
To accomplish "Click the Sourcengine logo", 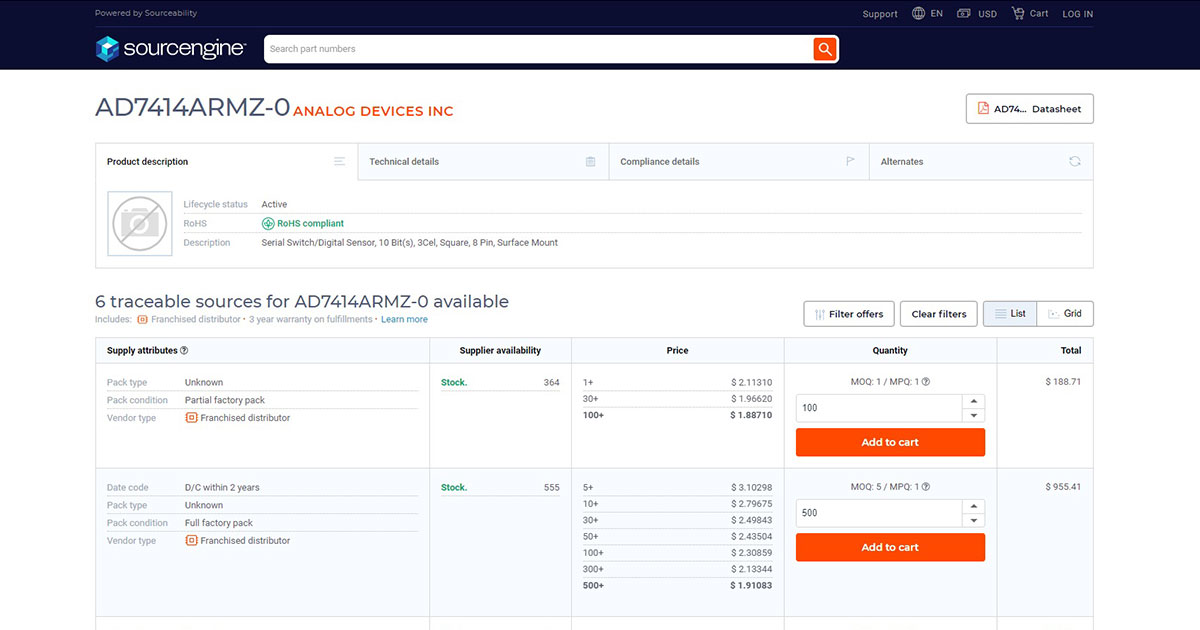I will [170, 48].
